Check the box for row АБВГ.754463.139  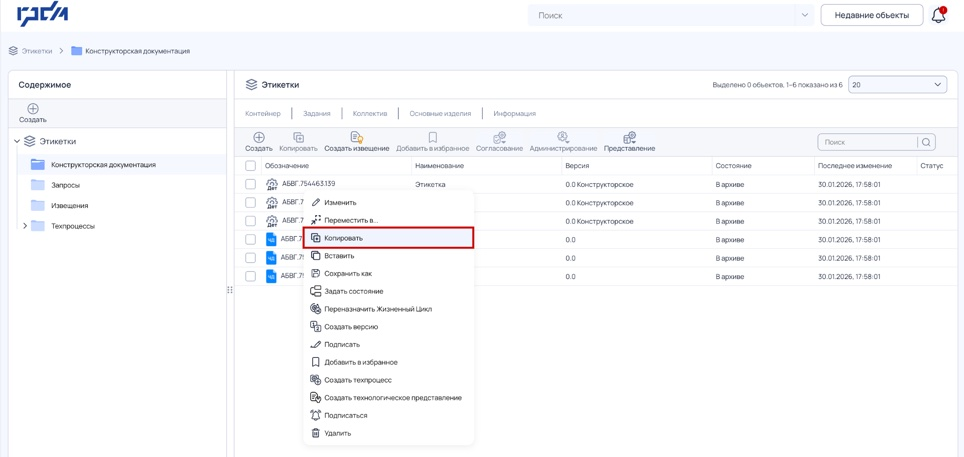[250, 184]
